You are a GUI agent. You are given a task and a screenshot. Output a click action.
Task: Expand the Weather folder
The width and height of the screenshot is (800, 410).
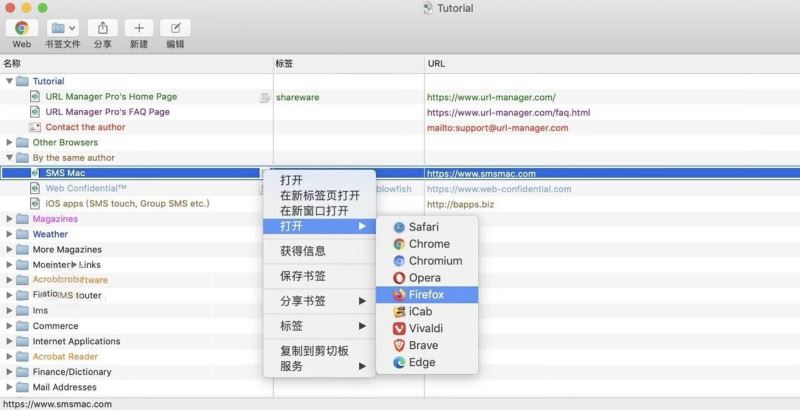(9, 234)
